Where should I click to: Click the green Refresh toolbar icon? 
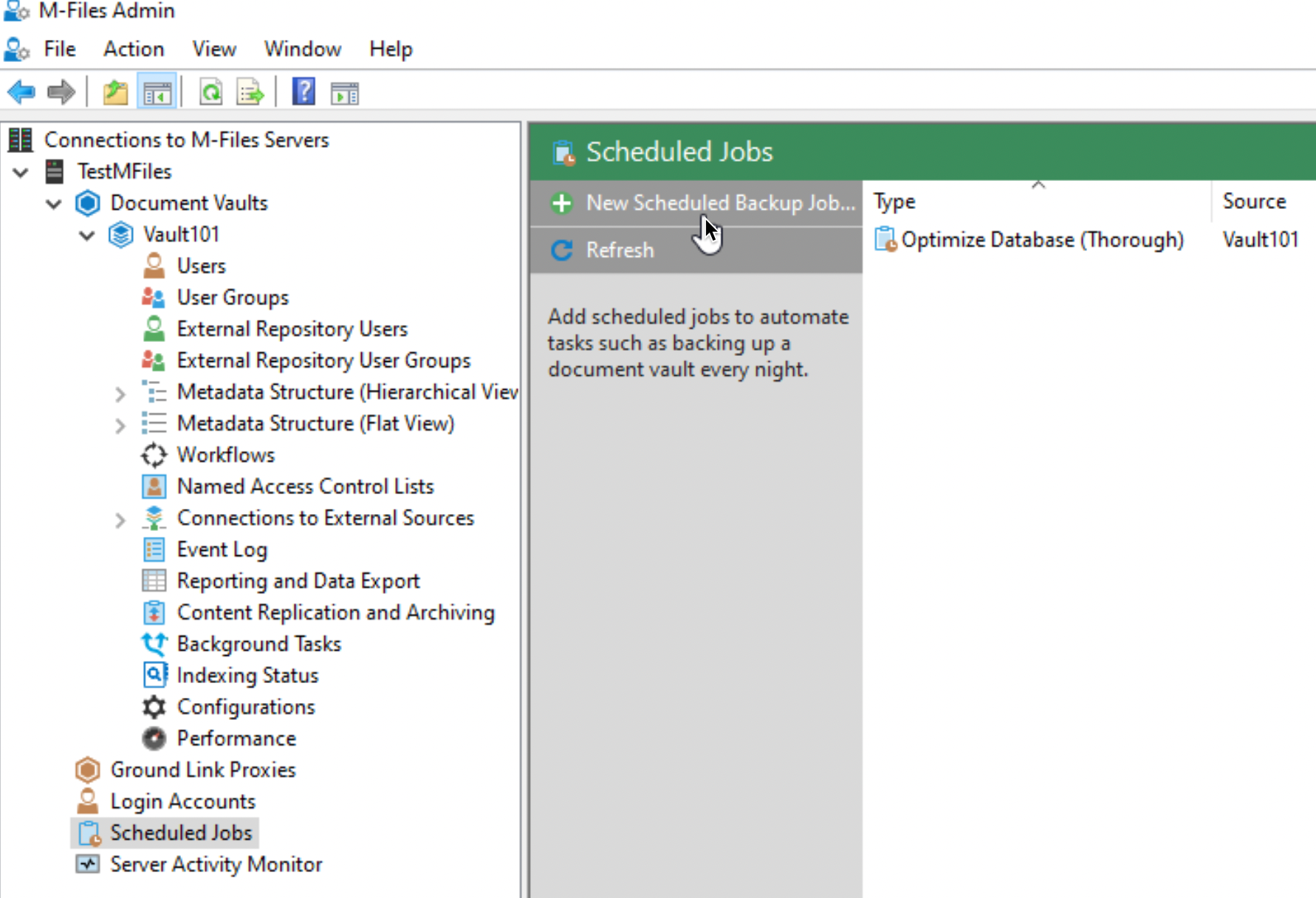pyautogui.click(x=211, y=93)
